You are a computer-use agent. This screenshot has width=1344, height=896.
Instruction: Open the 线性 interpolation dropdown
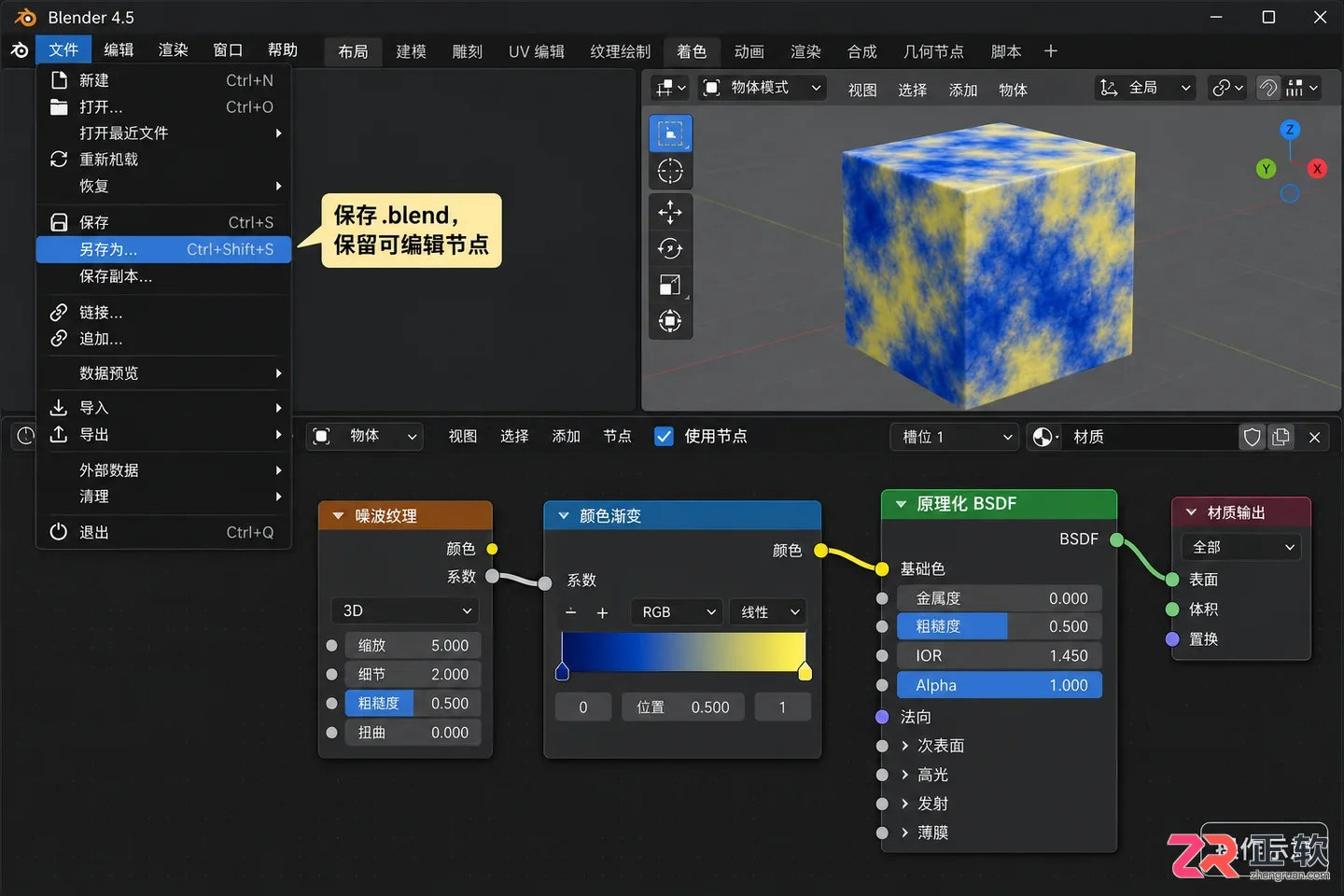click(768, 612)
